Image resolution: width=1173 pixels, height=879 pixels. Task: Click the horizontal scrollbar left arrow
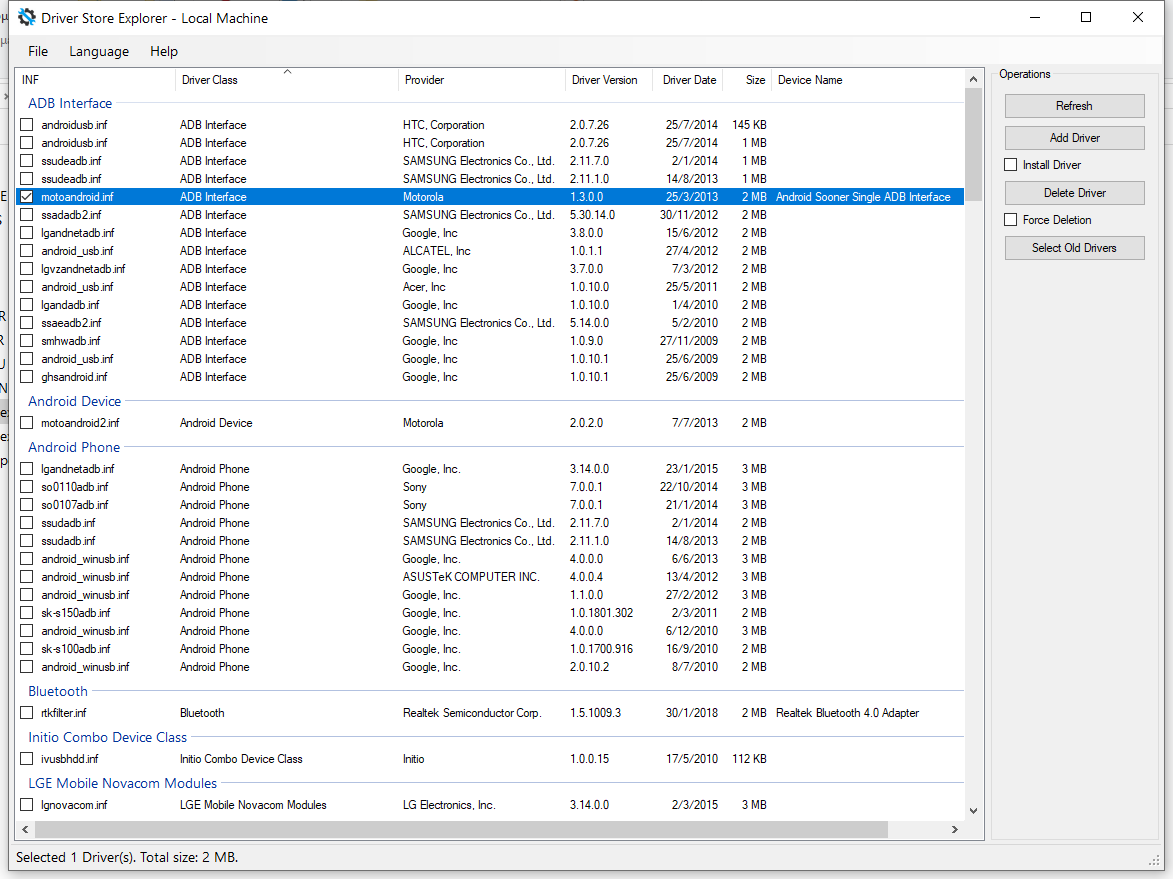pyautogui.click(x=24, y=830)
